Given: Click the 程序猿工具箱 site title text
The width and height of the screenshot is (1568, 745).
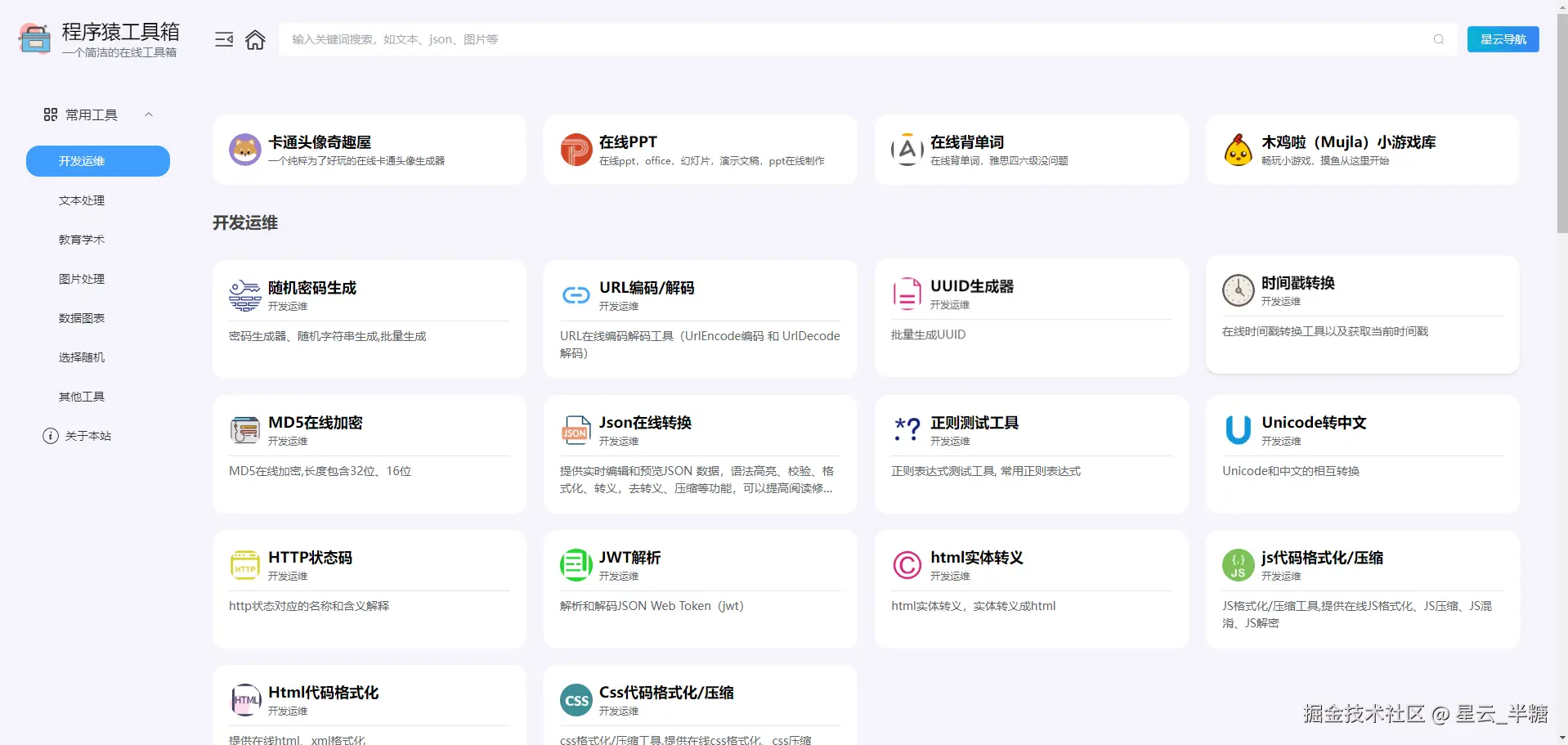Looking at the screenshot, I should coord(121,32).
